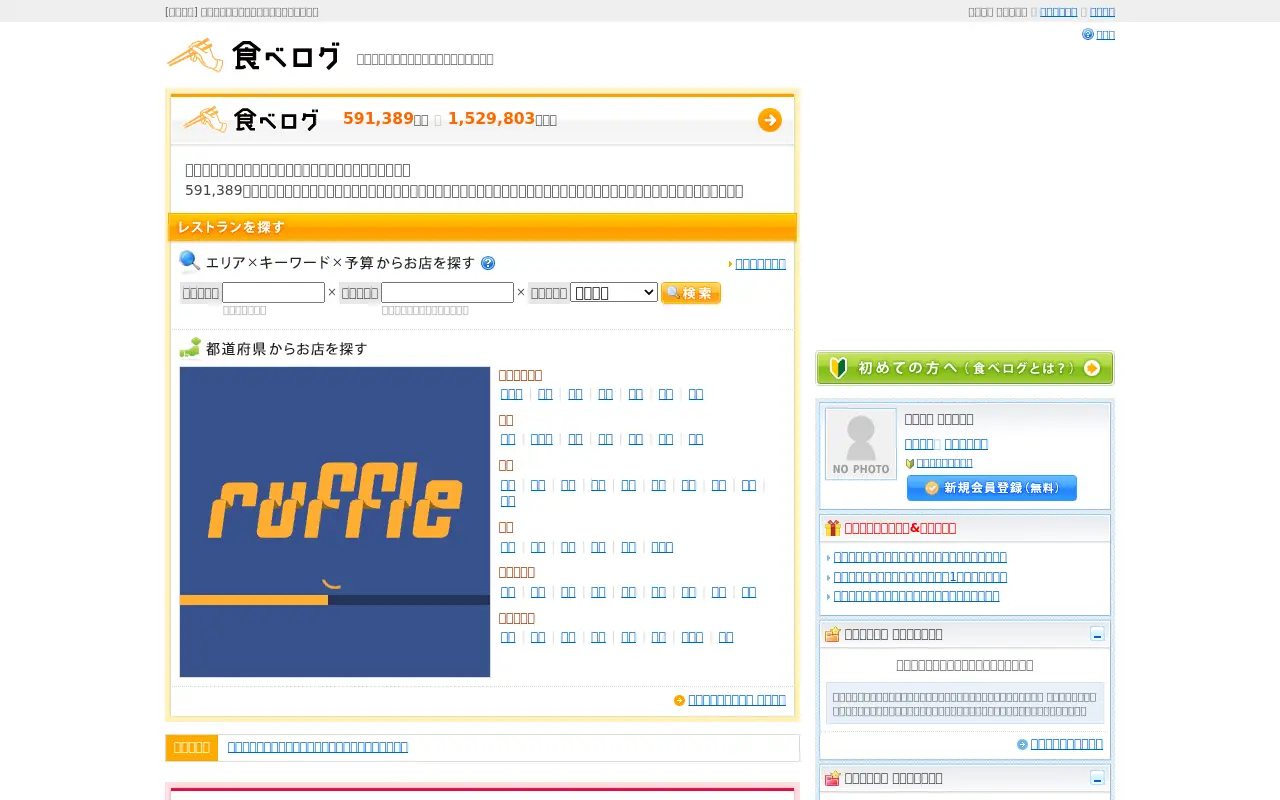Click the 都道府県からお店を探す heading
The height and width of the screenshot is (800, 1280).
pyautogui.click(x=287, y=349)
